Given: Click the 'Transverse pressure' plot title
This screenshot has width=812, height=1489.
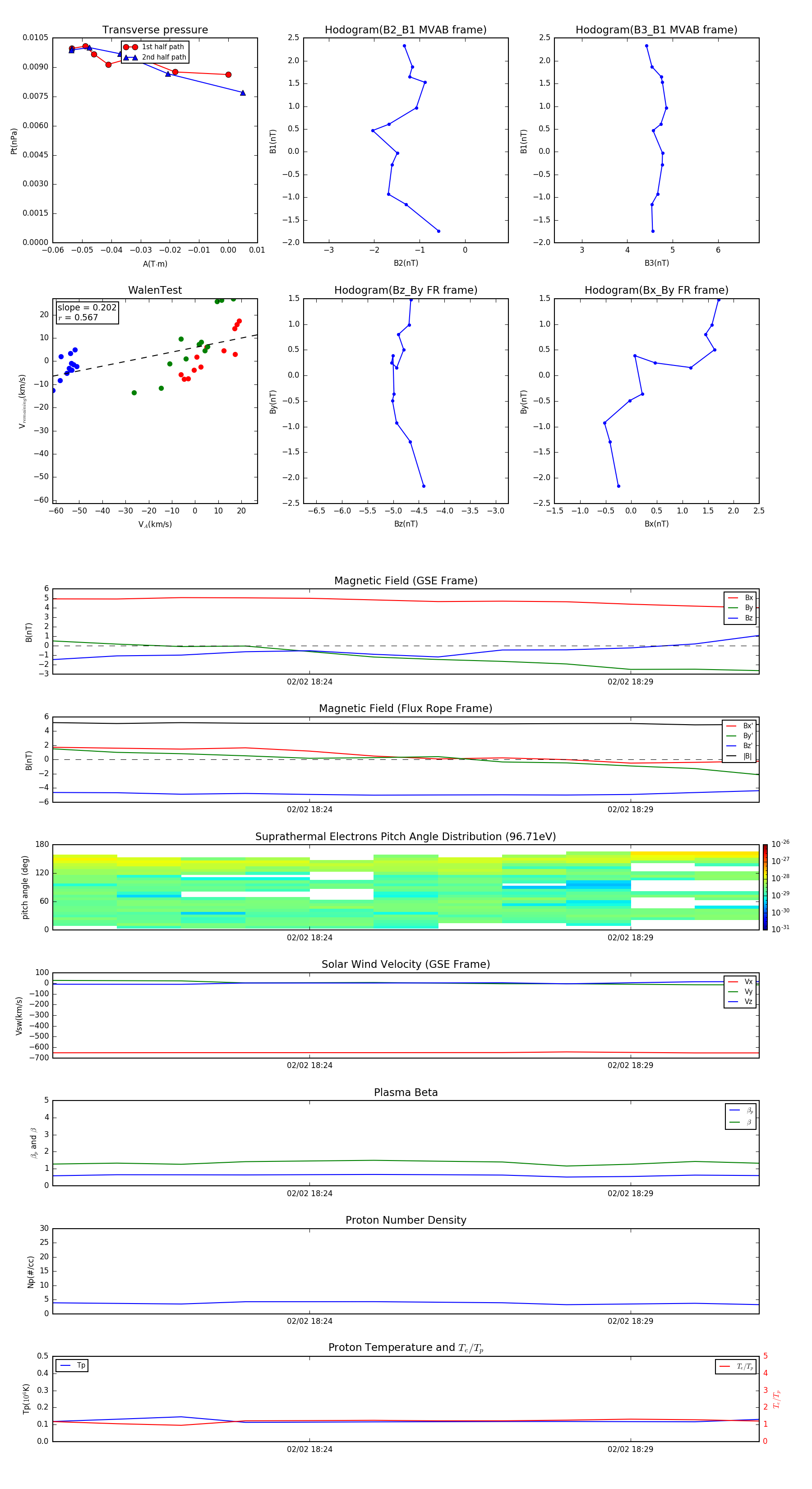Looking at the screenshot, I should coord(155,30).
